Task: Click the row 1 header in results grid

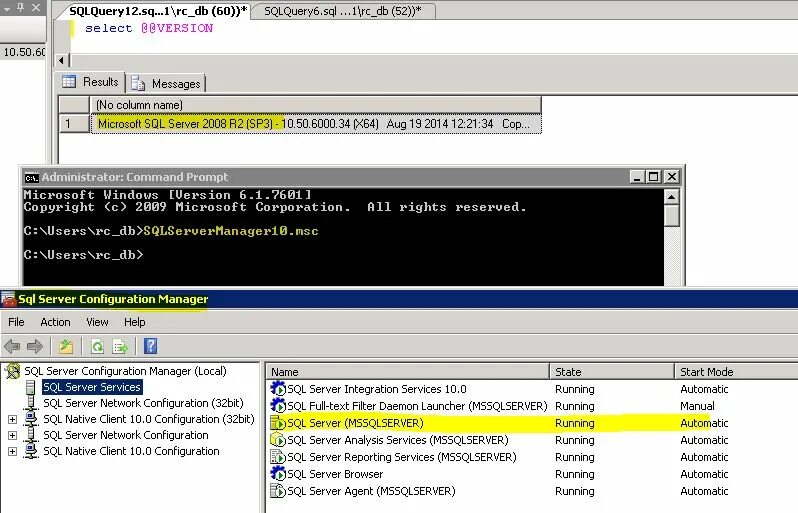Action: tap(74, 124)
